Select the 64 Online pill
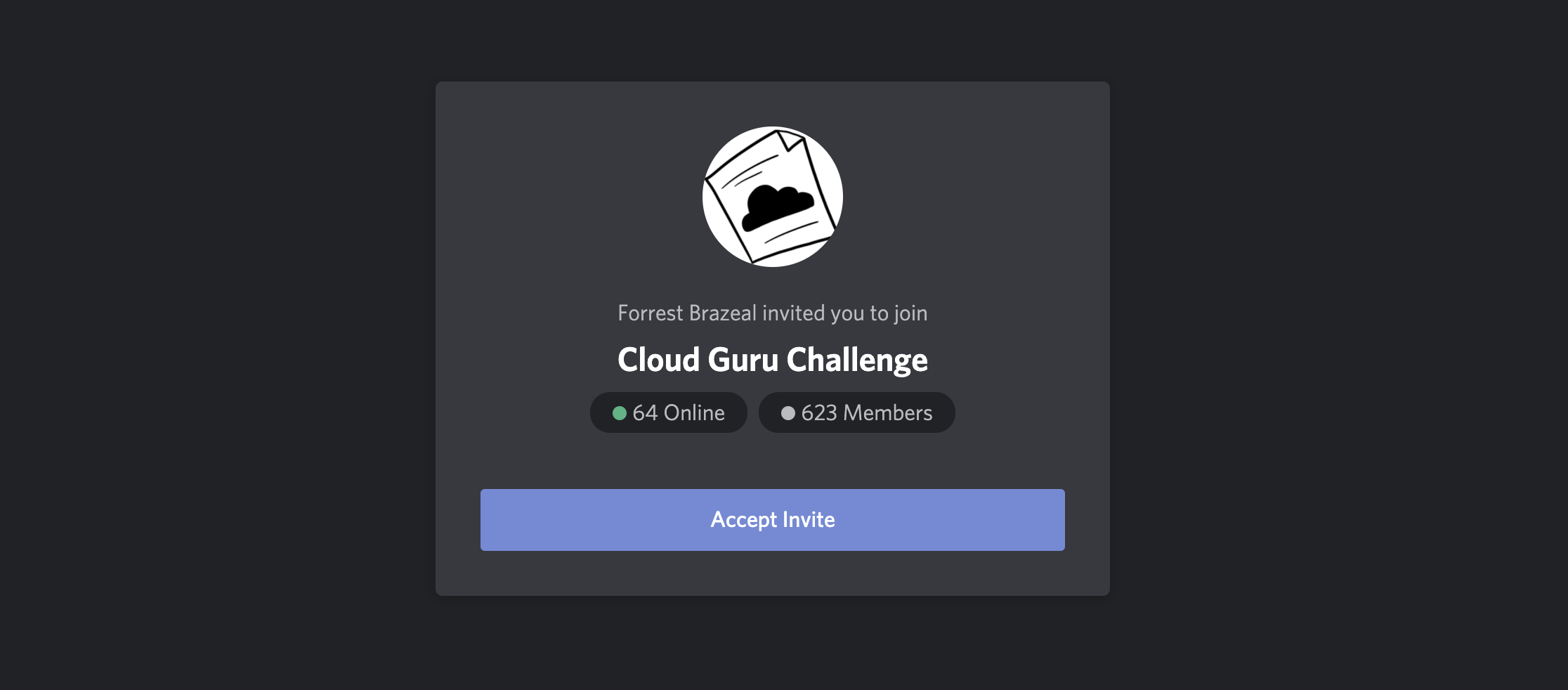1568x690 pixels. click(x=669, y=412)
